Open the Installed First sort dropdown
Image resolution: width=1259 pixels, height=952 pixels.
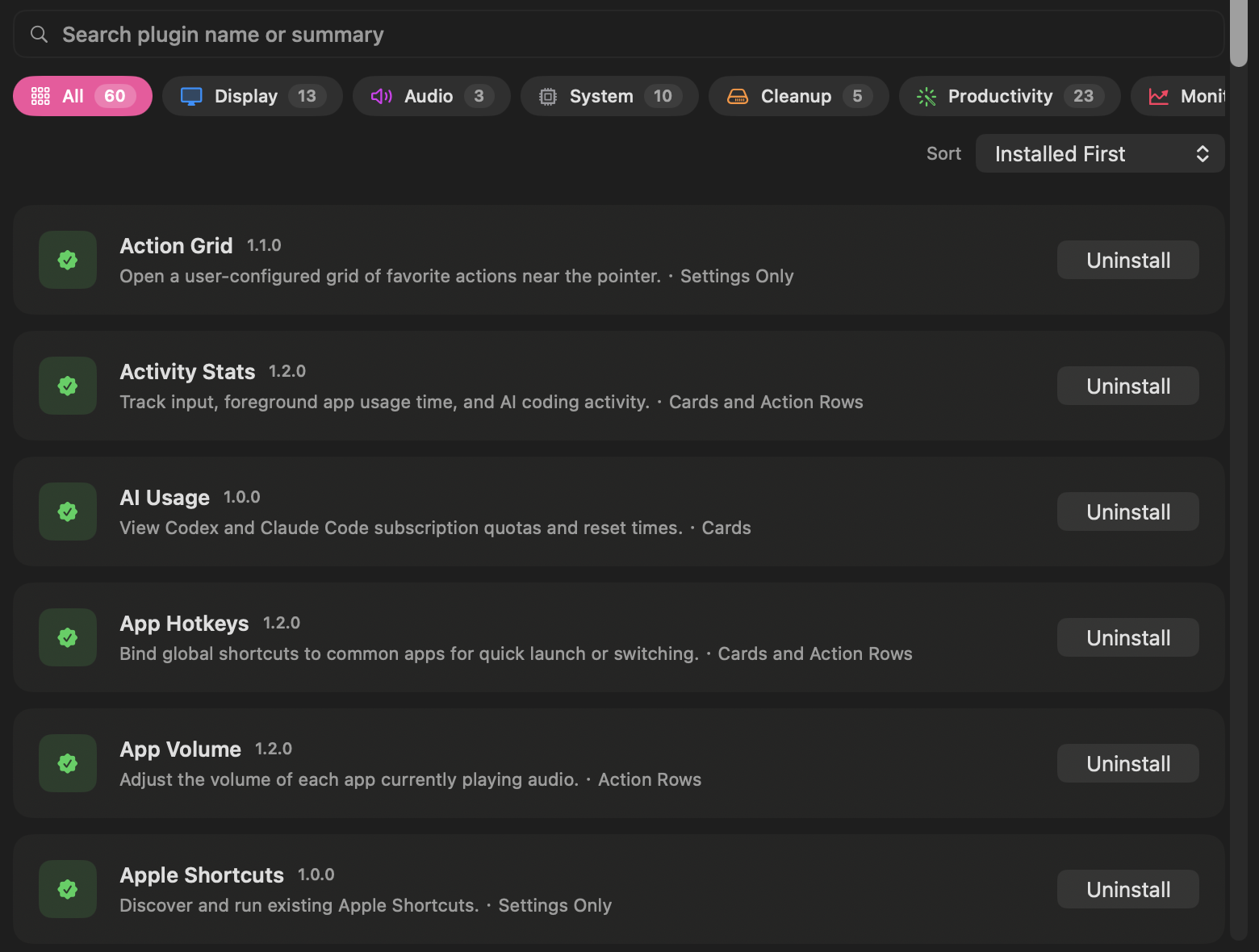1100,153
